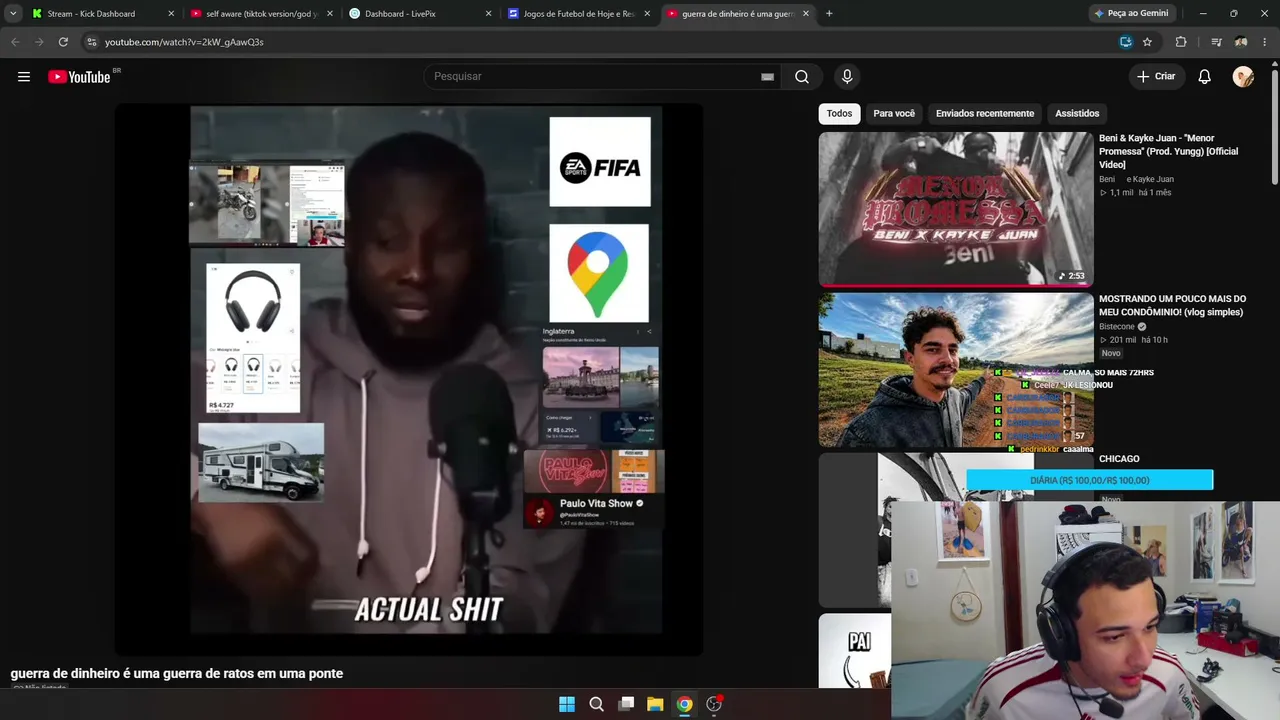Open the Chrome extensions puzzle icon
Screen dimensions: 1280x720
[1181, 42]
